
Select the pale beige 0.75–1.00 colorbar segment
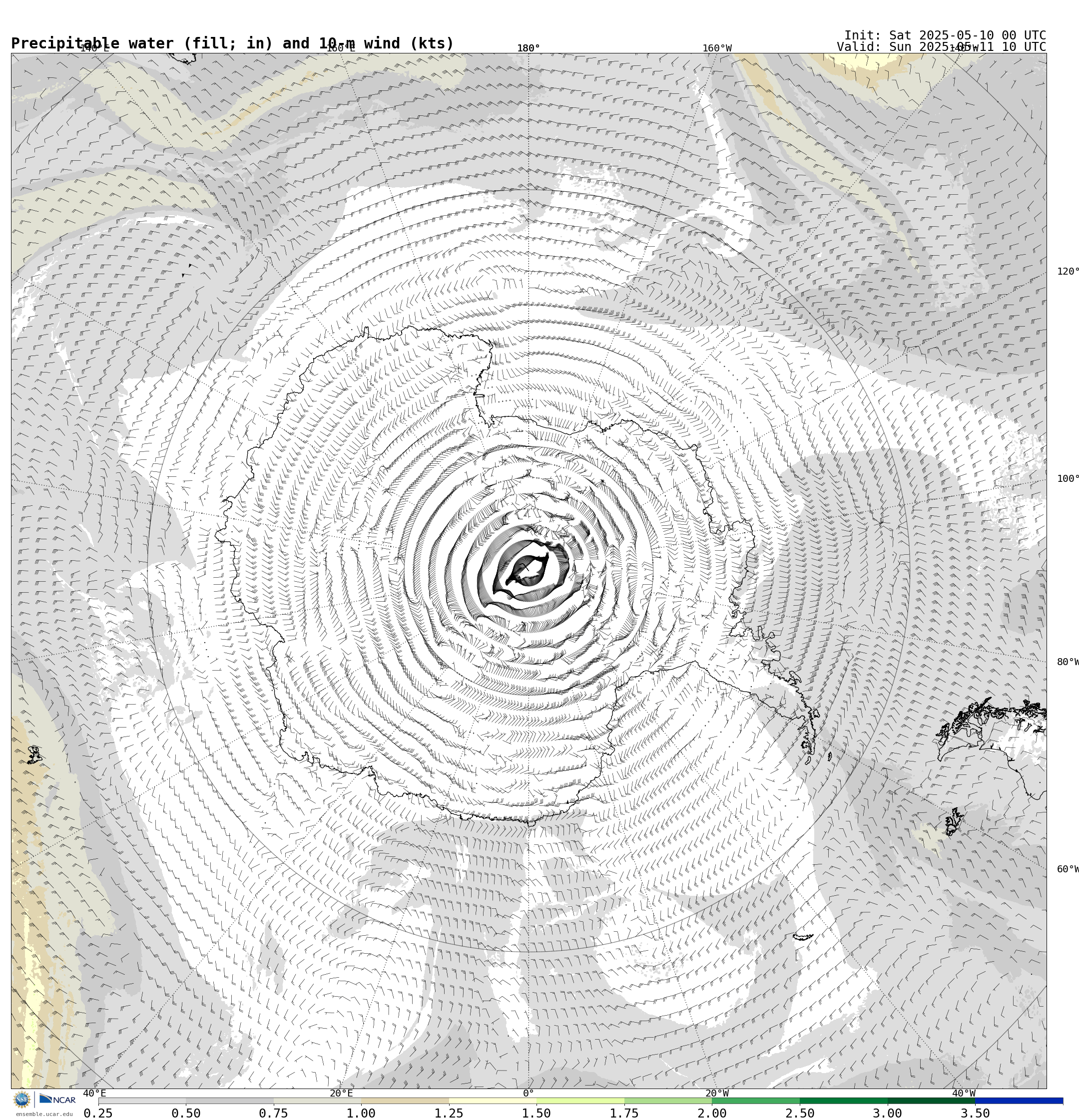[x=317, y=1101]
